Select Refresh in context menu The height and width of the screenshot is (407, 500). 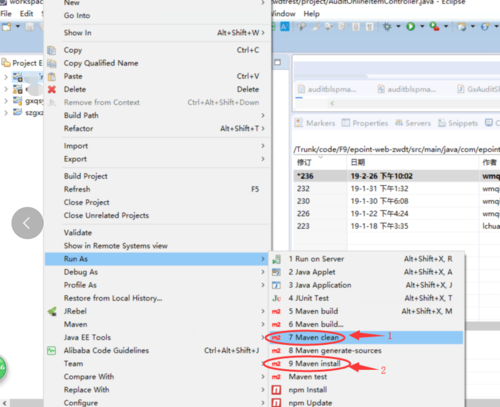click(x=157, y=189)
